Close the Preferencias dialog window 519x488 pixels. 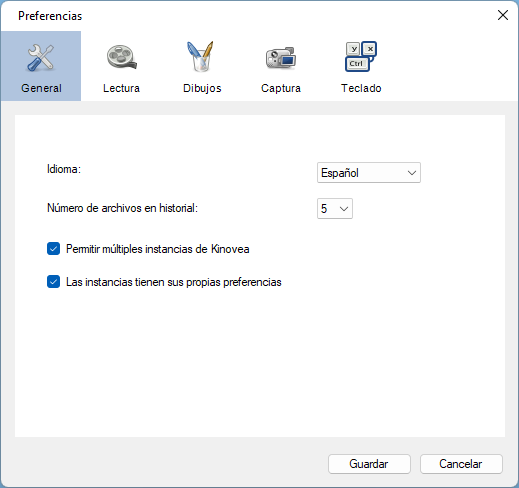coord(503,15)
